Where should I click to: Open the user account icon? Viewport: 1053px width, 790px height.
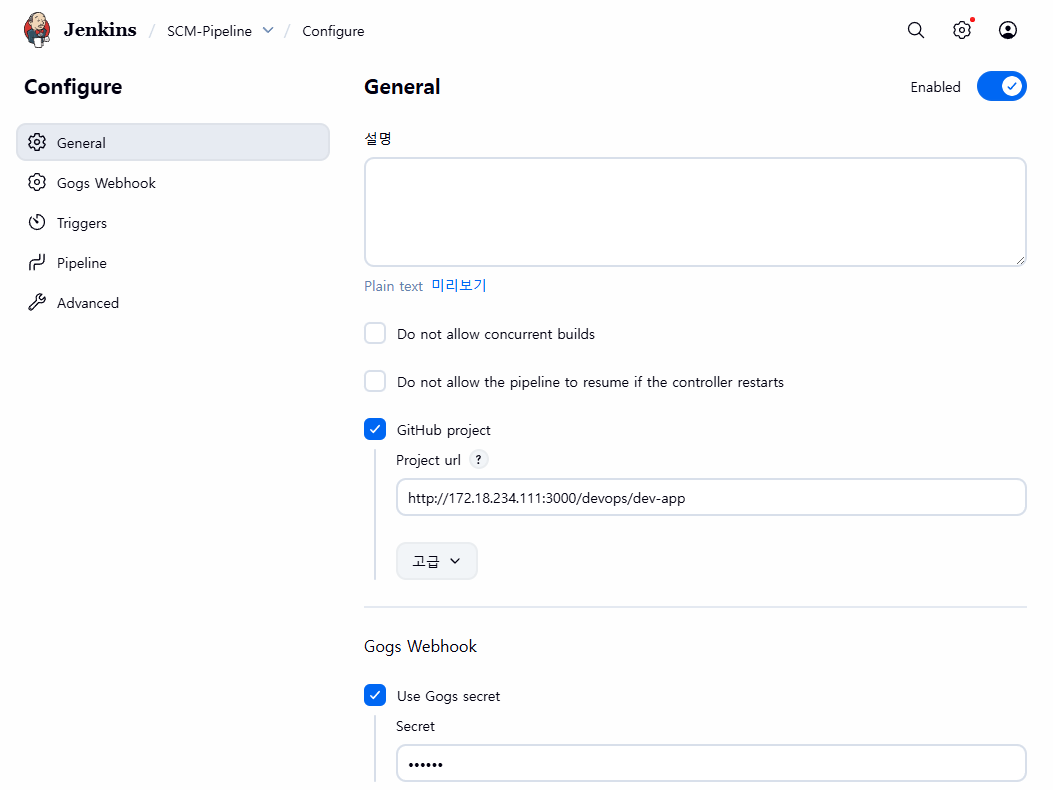[x=1007, y=30]
